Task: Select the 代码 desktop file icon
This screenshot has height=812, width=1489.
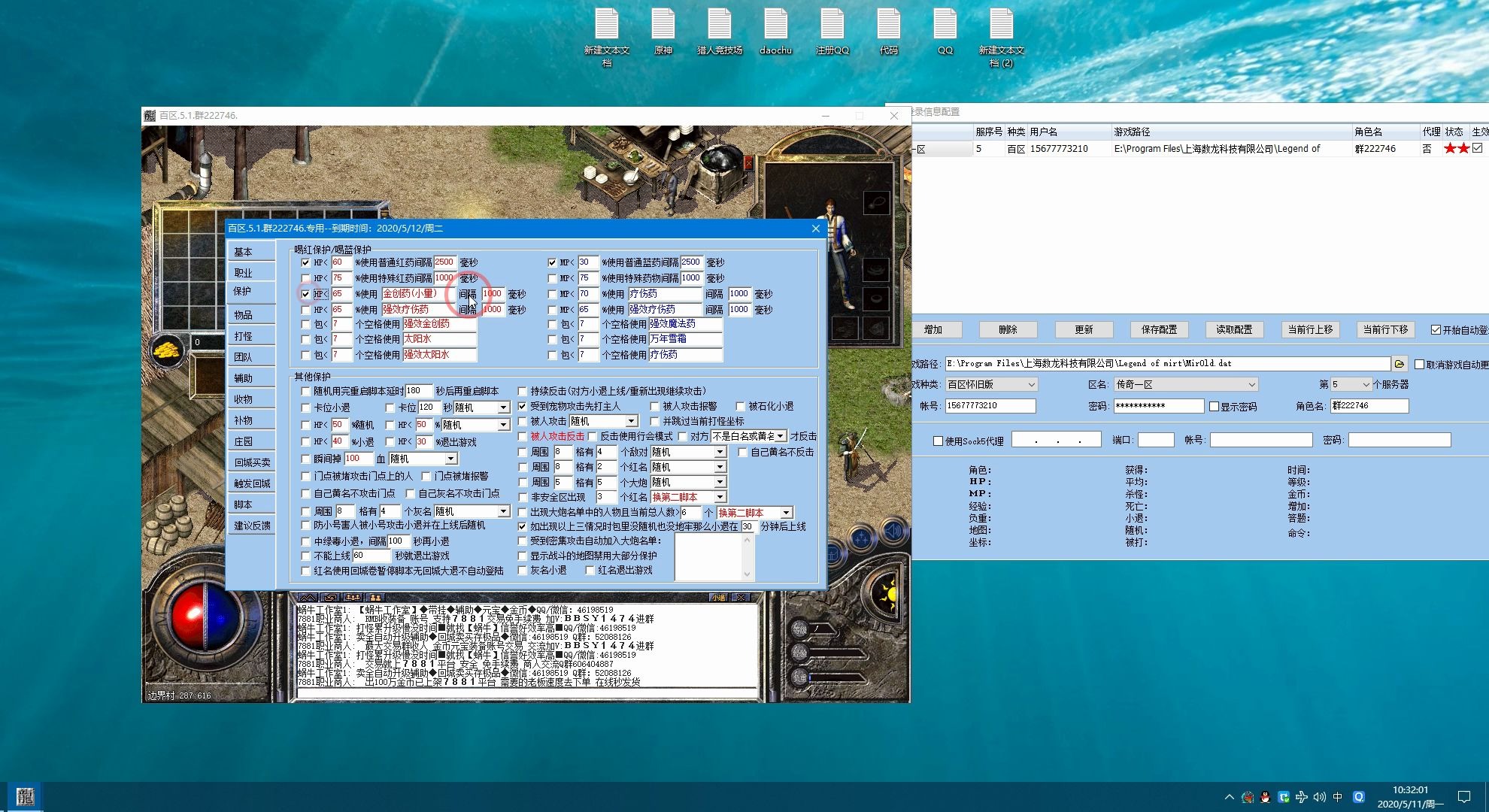Action: (x=888, y=30)
